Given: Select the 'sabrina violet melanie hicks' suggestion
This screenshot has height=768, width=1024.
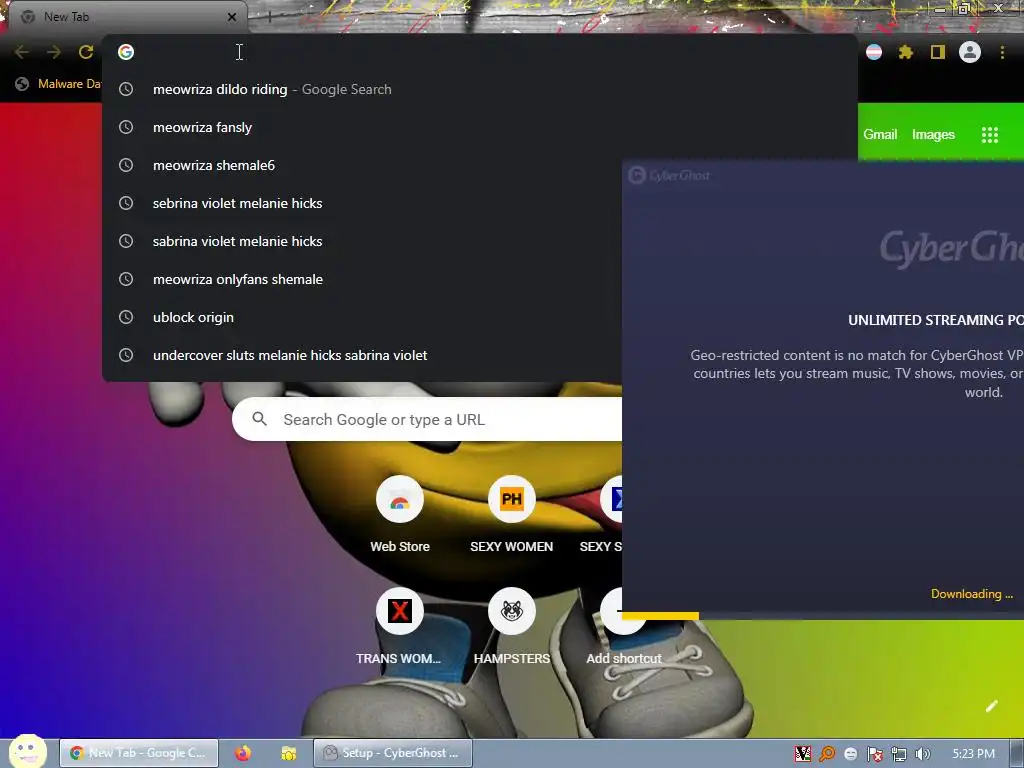Looking at the screenshot, I should pyautogui.click(x=362, y=242).
